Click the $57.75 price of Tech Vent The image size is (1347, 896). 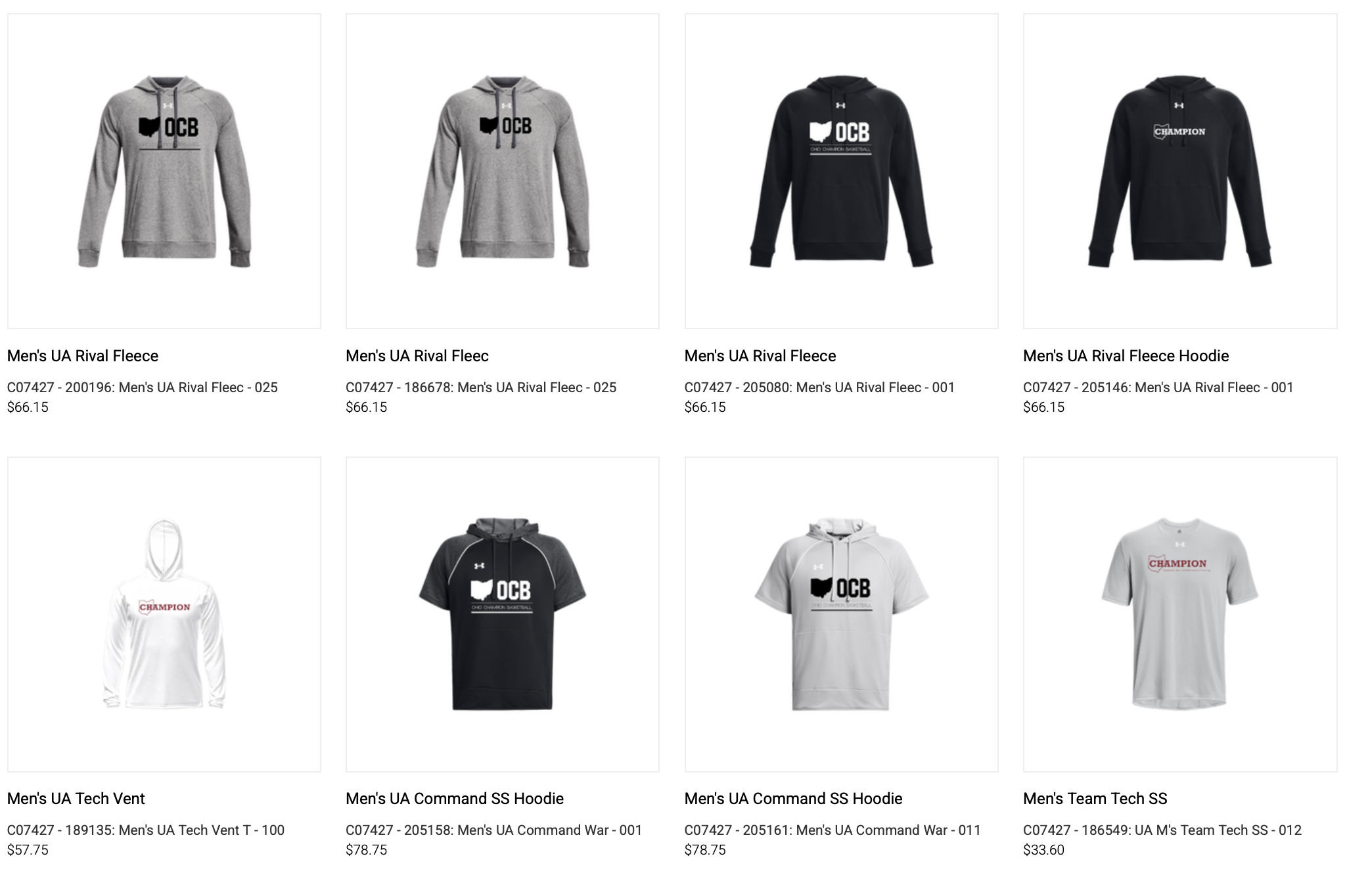click(x=28, y=850)
